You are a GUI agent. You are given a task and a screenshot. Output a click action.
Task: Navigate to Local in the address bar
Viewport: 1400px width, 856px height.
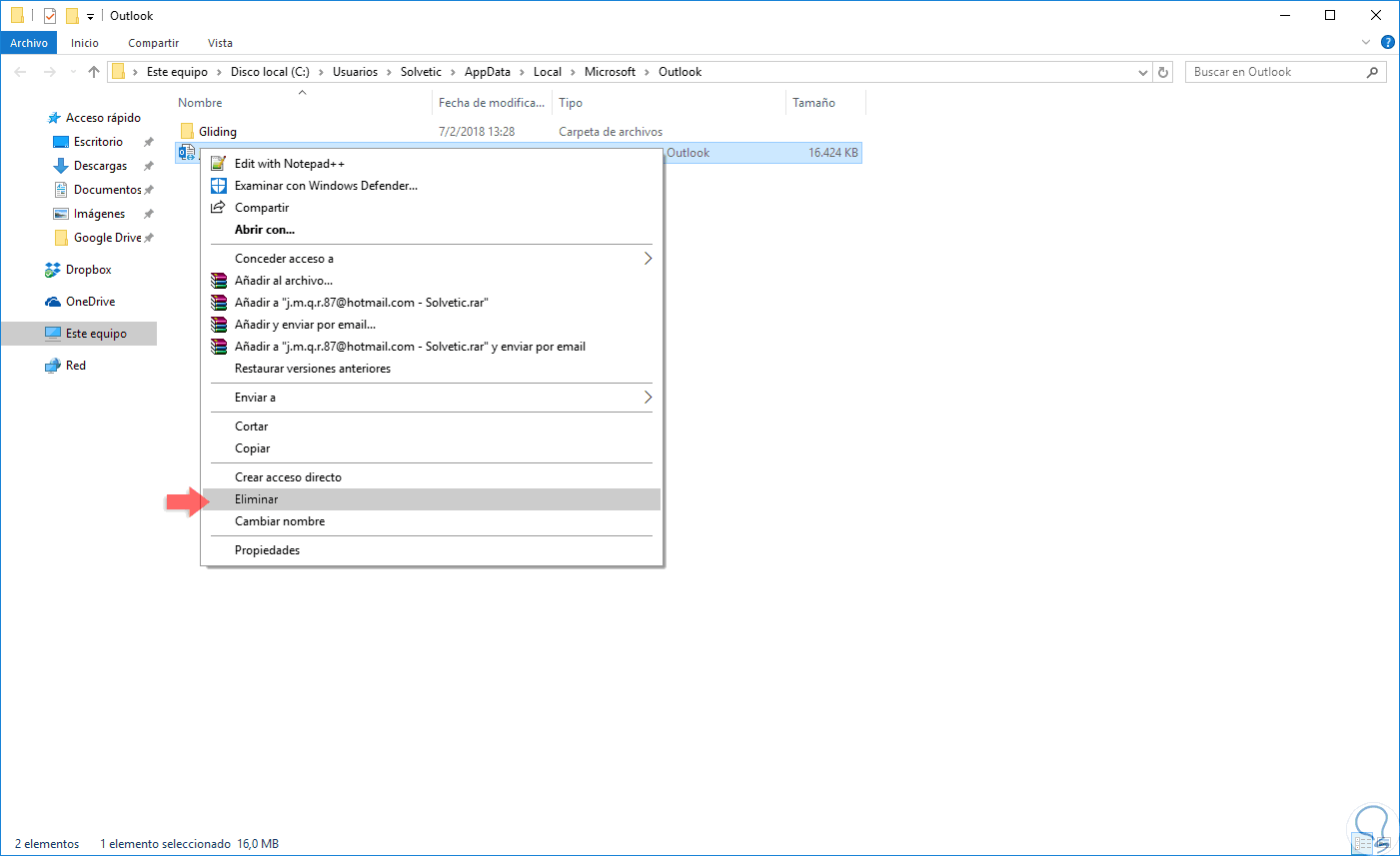coord(548,72)
